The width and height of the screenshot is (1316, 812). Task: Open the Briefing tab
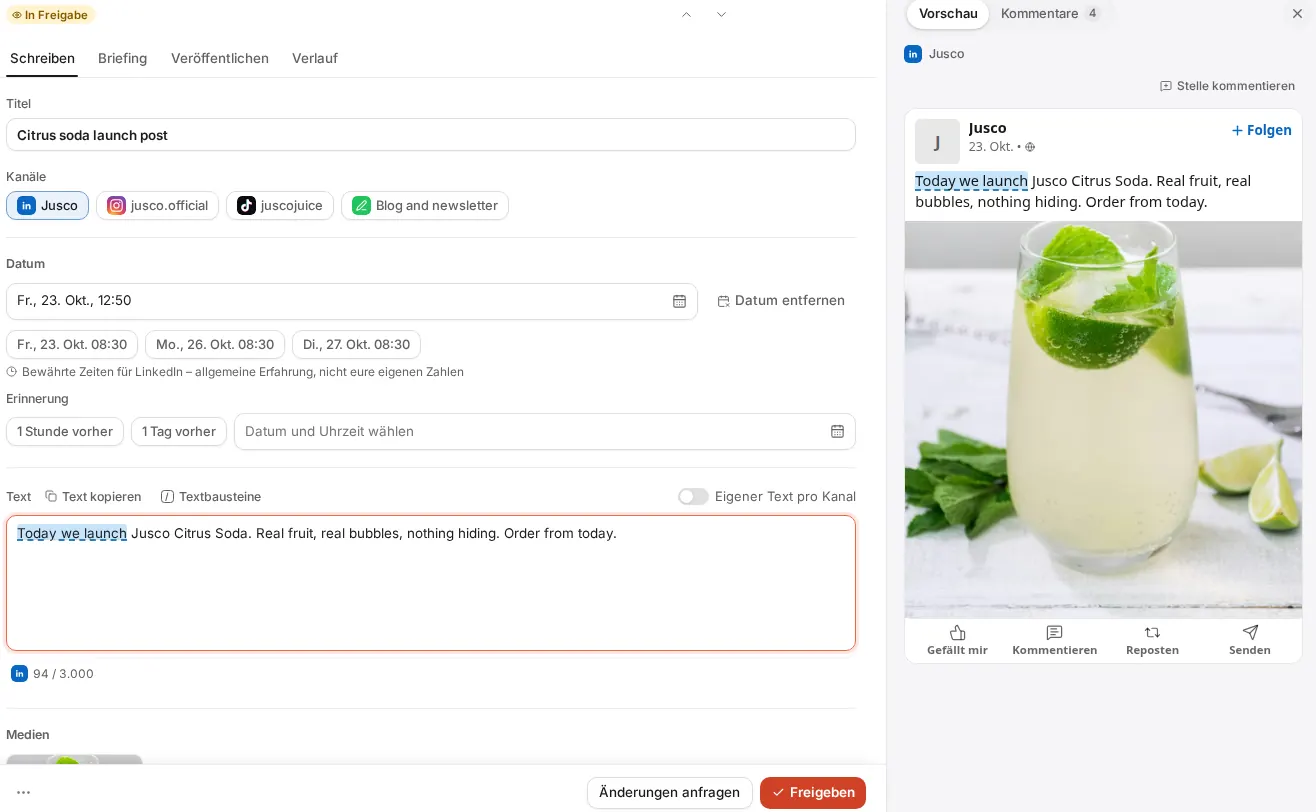point(122,58)
